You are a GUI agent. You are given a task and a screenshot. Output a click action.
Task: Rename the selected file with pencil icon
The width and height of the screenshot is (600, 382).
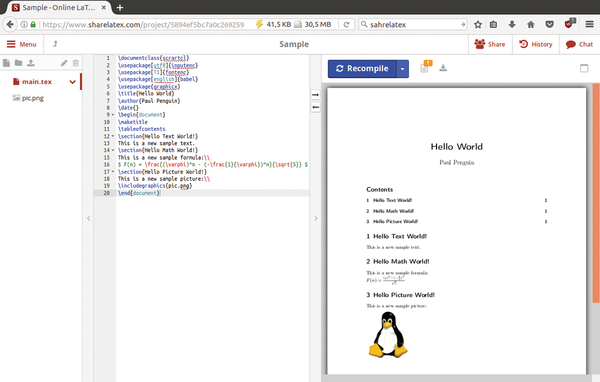(64, 63)
